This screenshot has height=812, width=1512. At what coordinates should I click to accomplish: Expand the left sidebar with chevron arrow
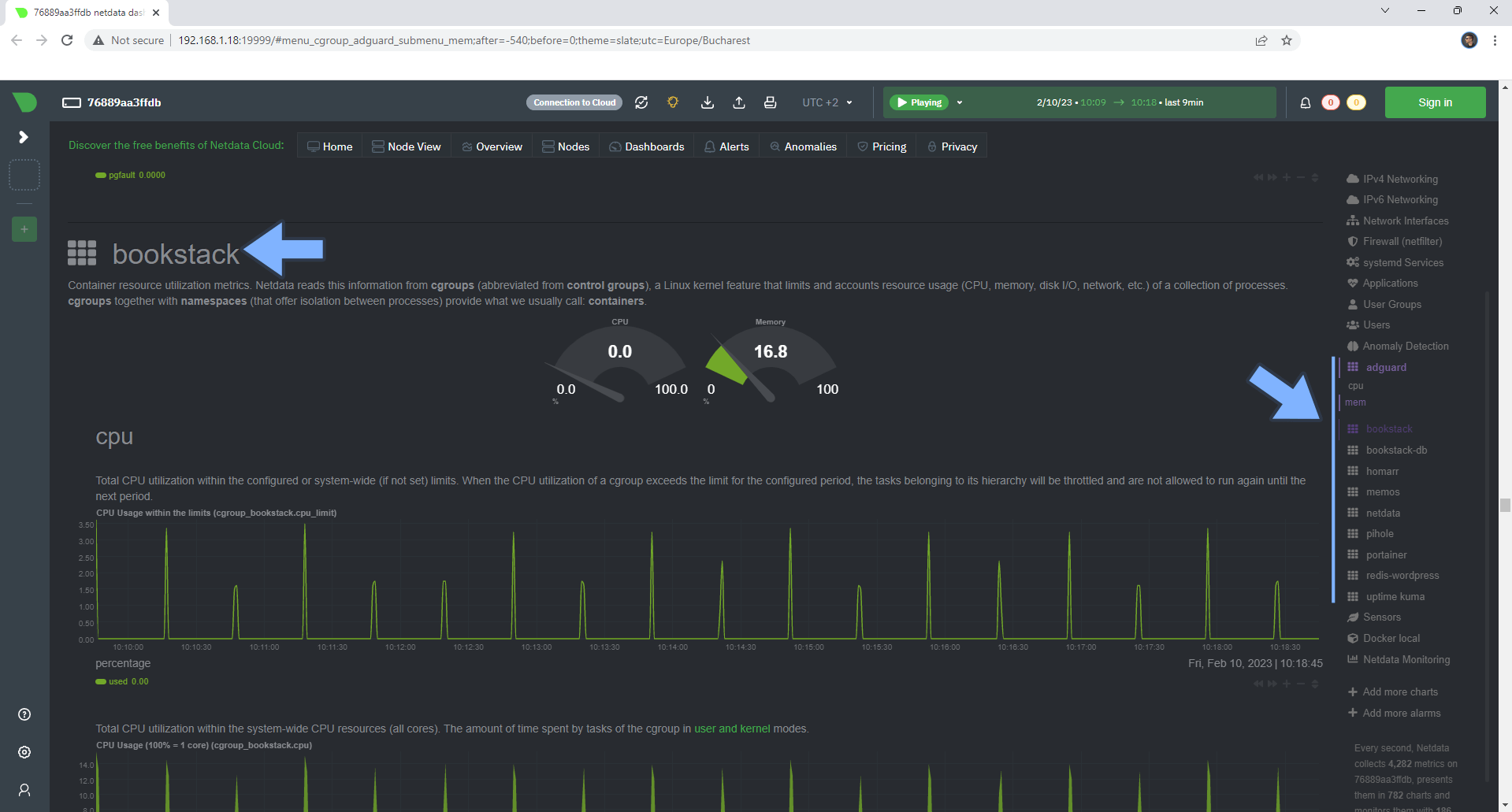click(x=24, y=137)
